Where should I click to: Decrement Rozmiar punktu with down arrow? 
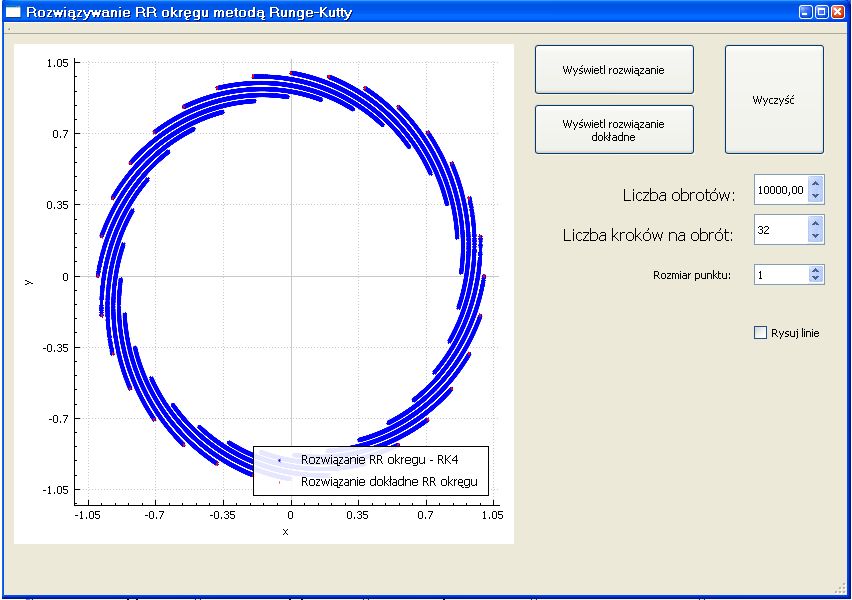815,279
